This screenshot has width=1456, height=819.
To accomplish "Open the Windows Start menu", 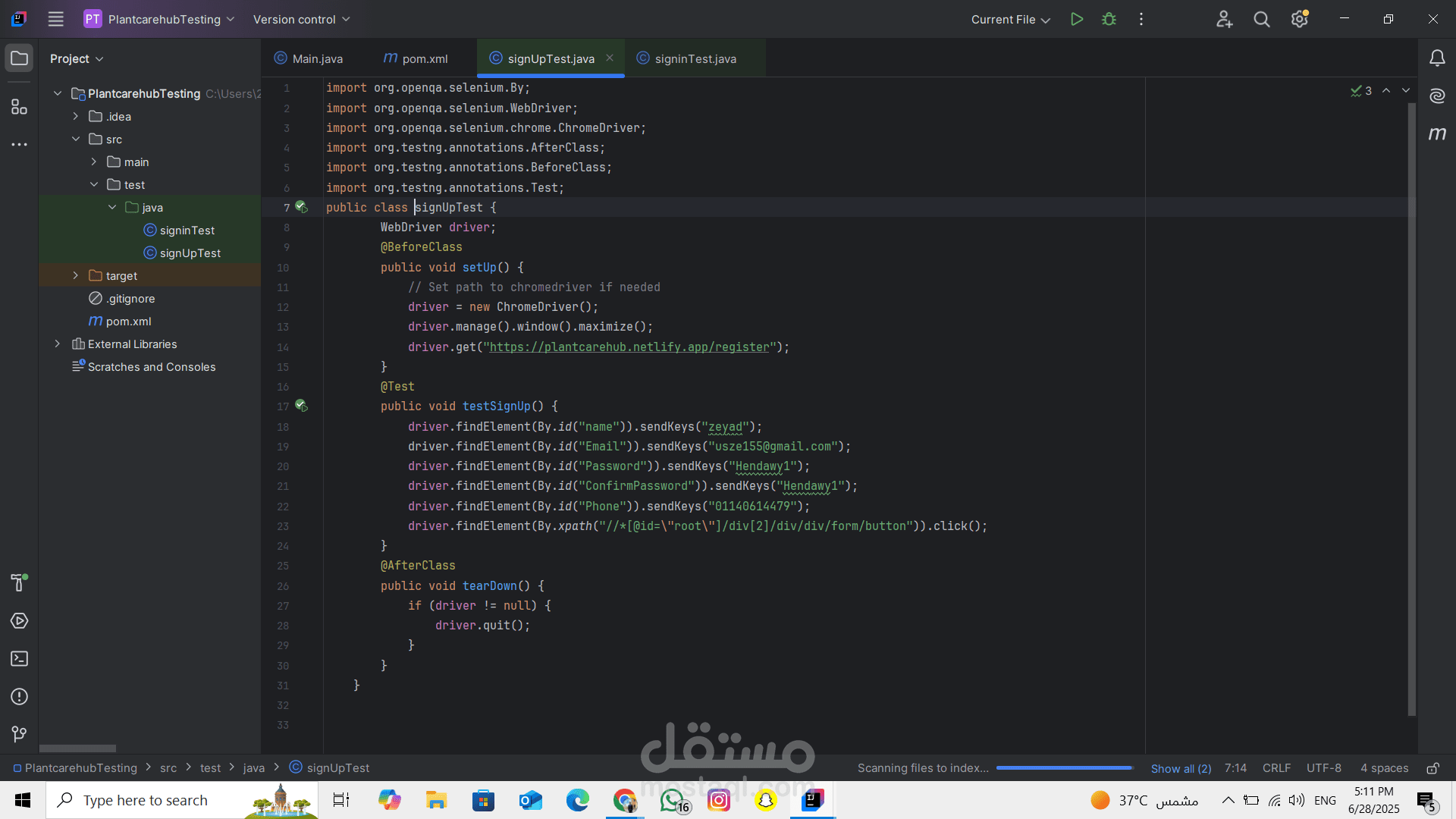I will tap(23, 800).
